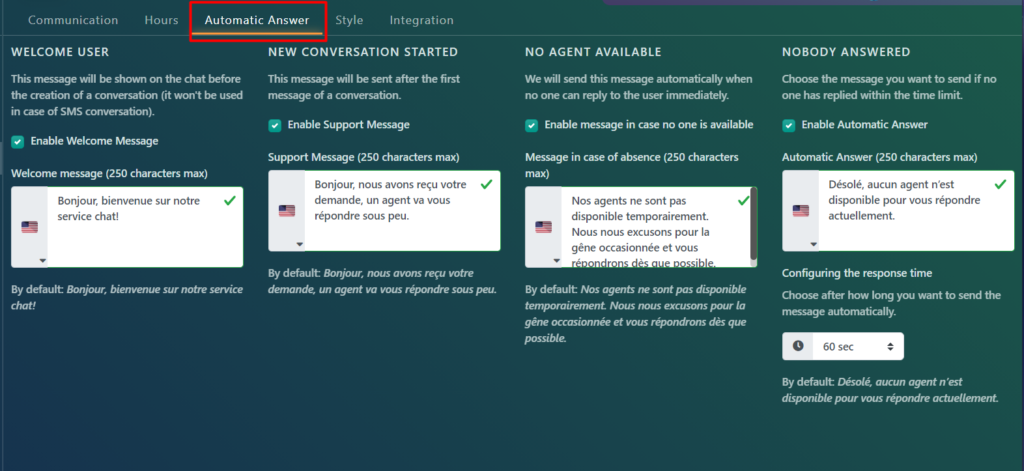Click the flag icon in absence message box
This screenshot has height=471, width=1024.
[543, 227]
